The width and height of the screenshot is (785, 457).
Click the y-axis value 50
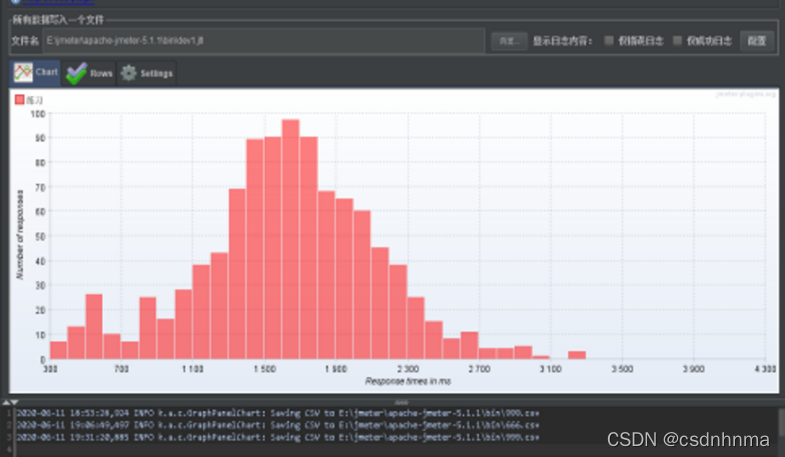pyautogui.click(x=40, y=236)
